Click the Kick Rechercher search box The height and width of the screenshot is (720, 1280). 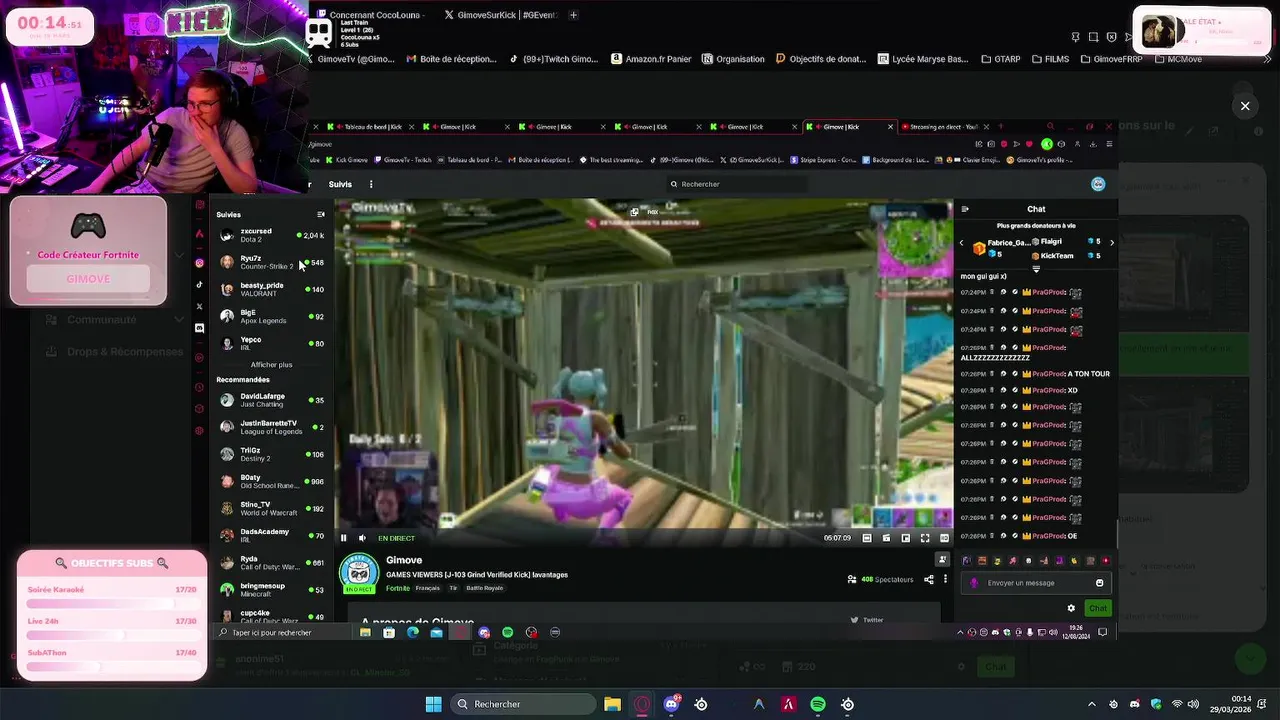tap(737, 184)
